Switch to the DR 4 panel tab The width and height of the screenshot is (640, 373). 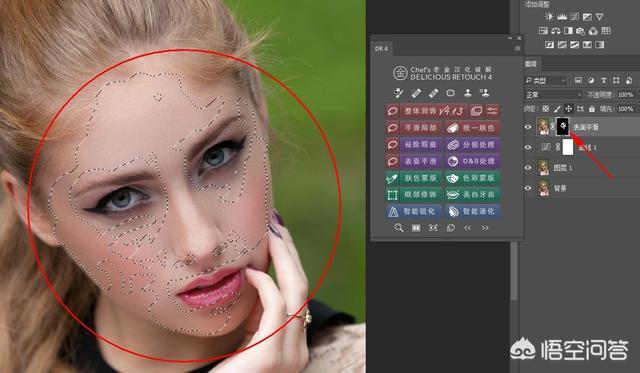point(382,49)
